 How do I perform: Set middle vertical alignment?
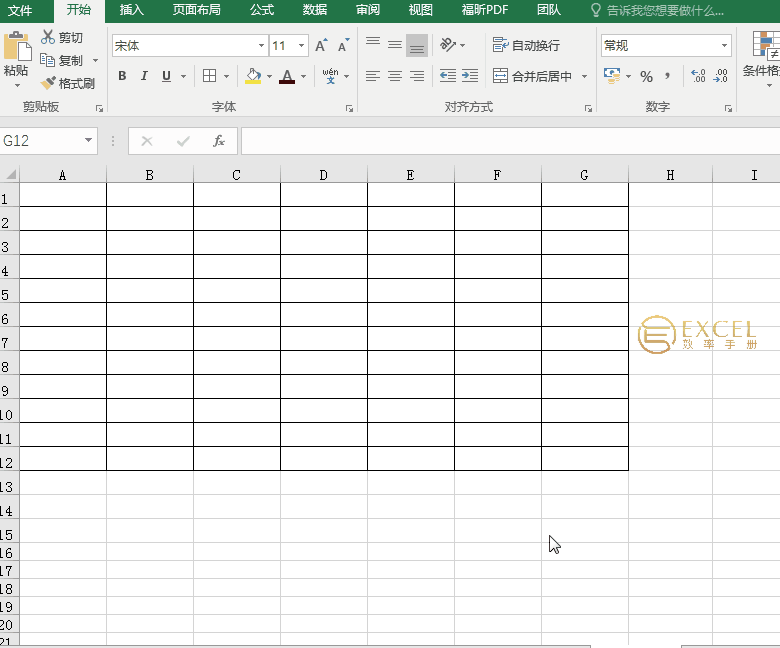coord(395,45)
